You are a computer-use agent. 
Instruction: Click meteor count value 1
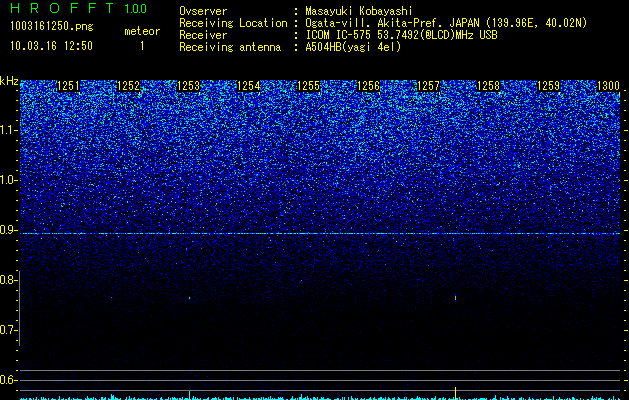click(x=142, y=46)
